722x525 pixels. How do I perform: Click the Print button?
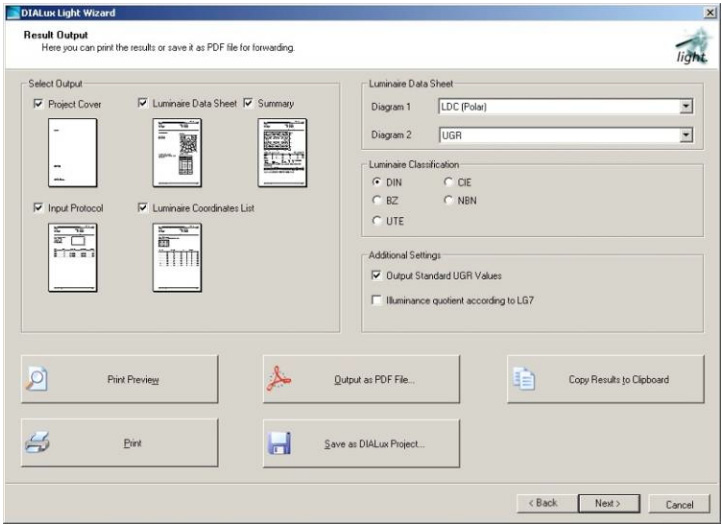pyautogui.click(x=119, y=443)
